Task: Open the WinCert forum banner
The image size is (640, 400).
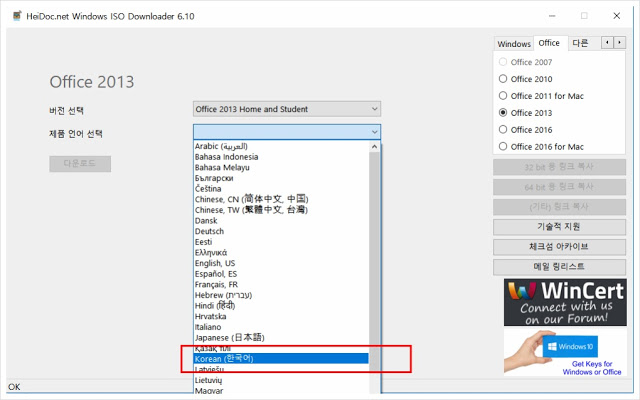Action: tap(565, 302)
